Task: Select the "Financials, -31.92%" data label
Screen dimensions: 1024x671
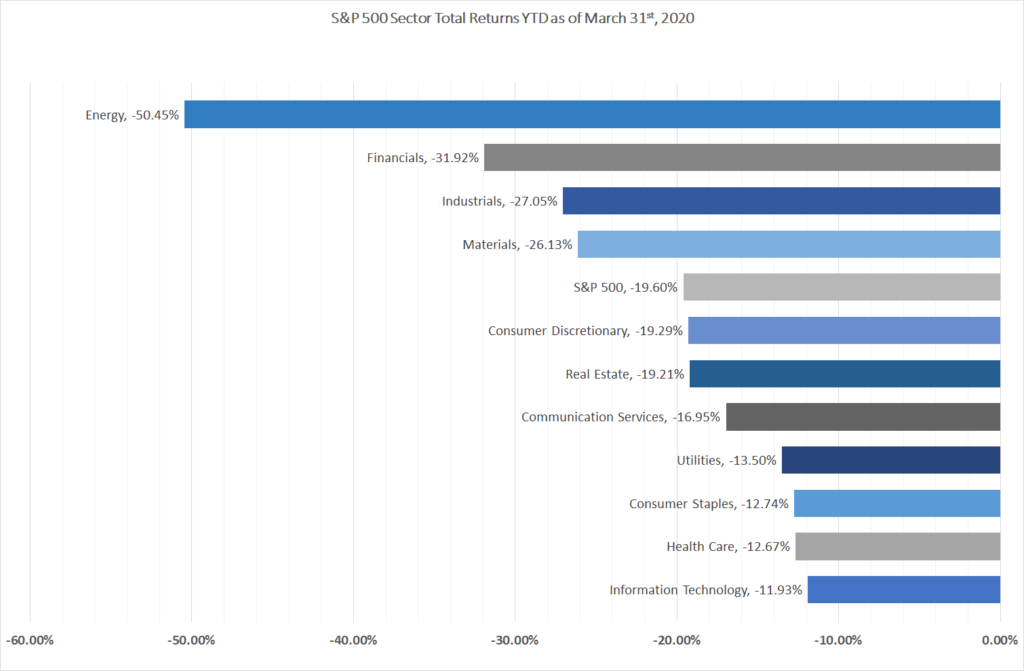Action: (423, 158)
